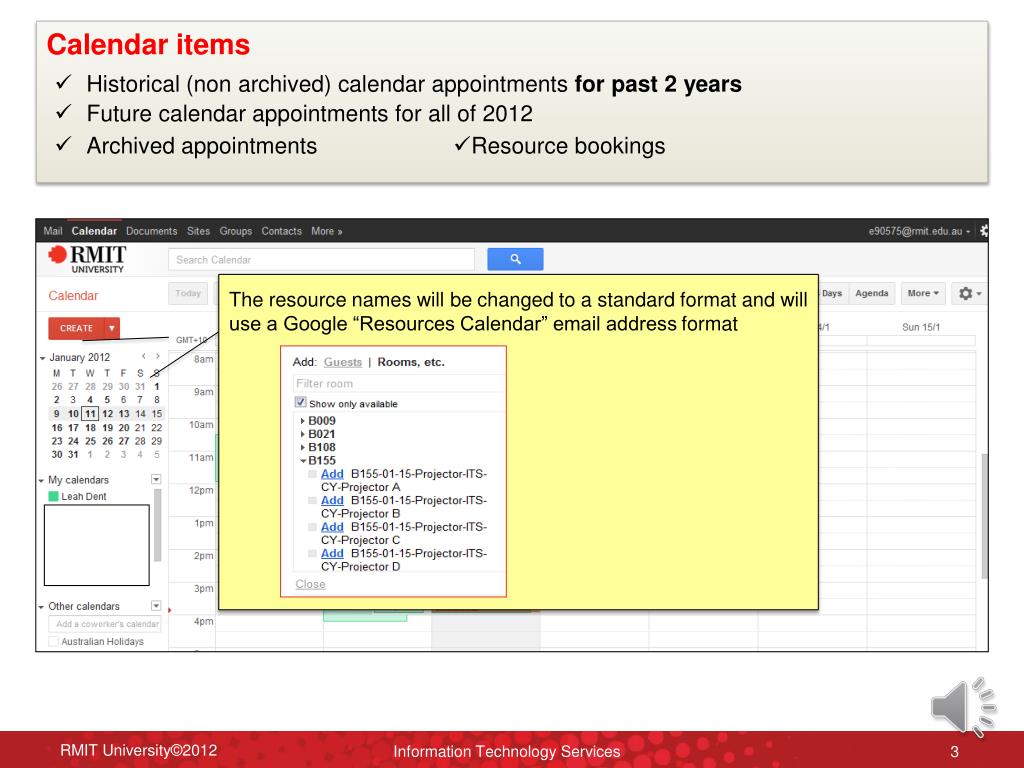Screen dimensions: 1024x768
Task: Select Calendar in the top navigation bar
Action: [x=94, y=231]
